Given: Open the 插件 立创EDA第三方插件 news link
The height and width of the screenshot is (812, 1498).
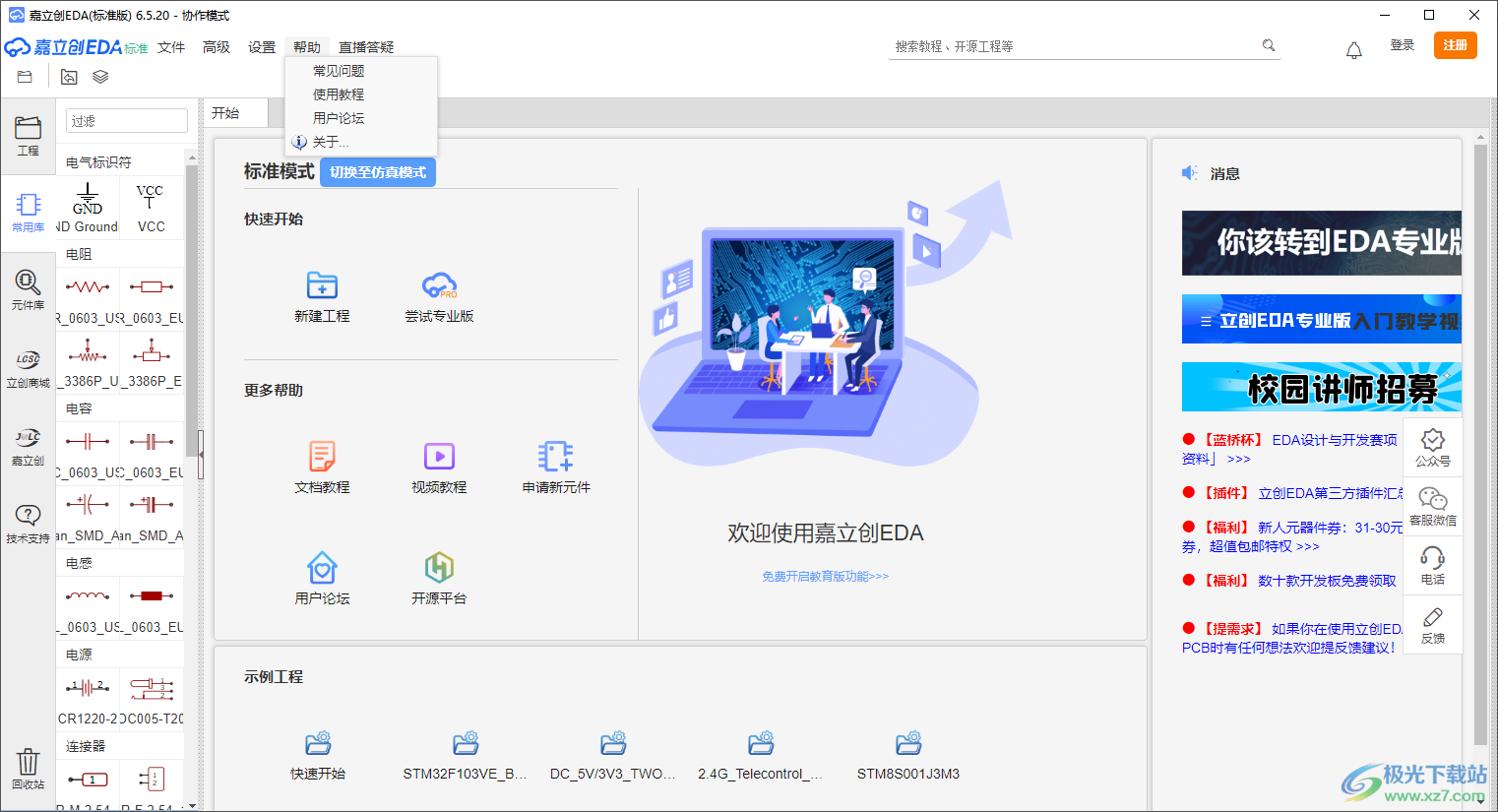Looking at the screenshot, I should (1293, 493).
